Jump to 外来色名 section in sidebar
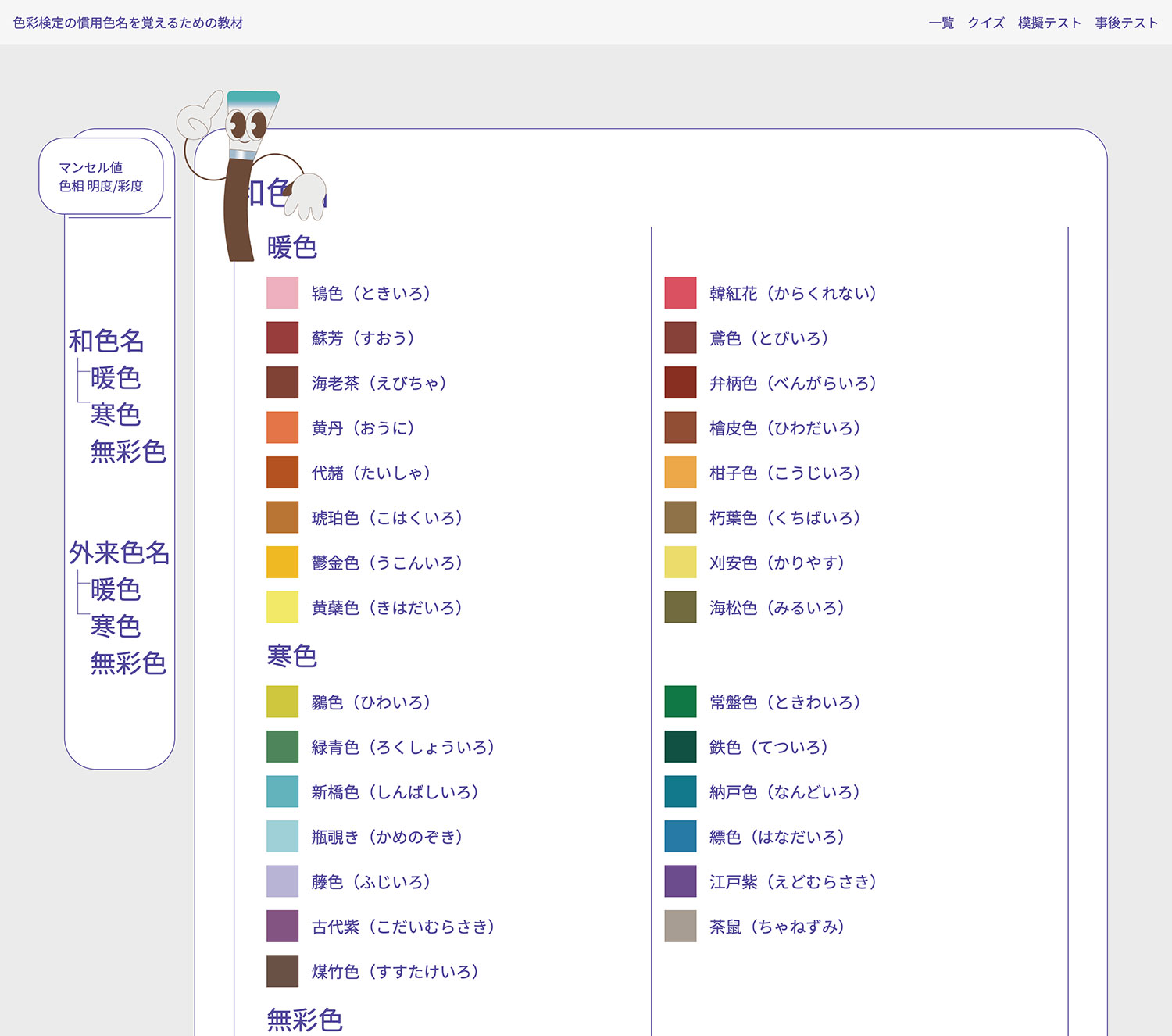This screenshot has width=1172, height=1036. pyautogui.click(x=119, y=552)
